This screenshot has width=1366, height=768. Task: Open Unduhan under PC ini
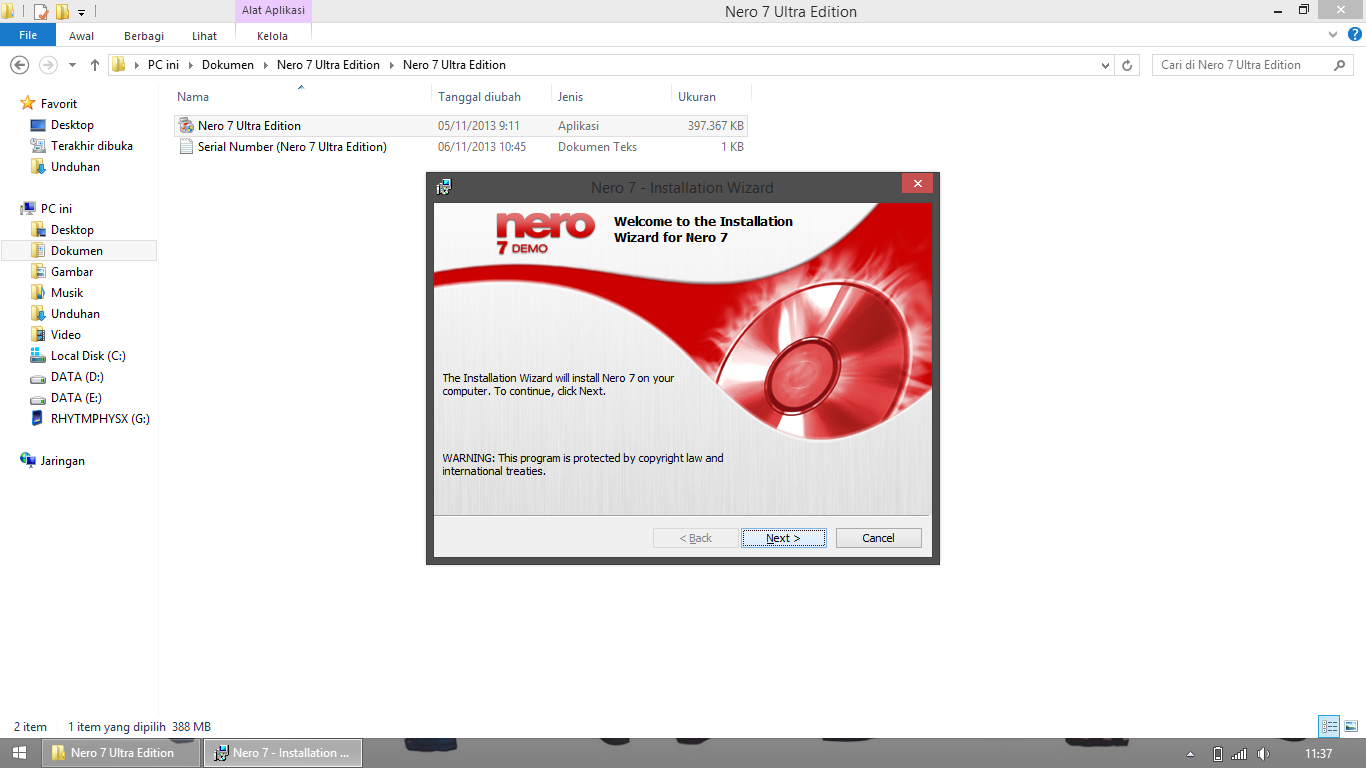pyautogui.click(x=75, y=314)
